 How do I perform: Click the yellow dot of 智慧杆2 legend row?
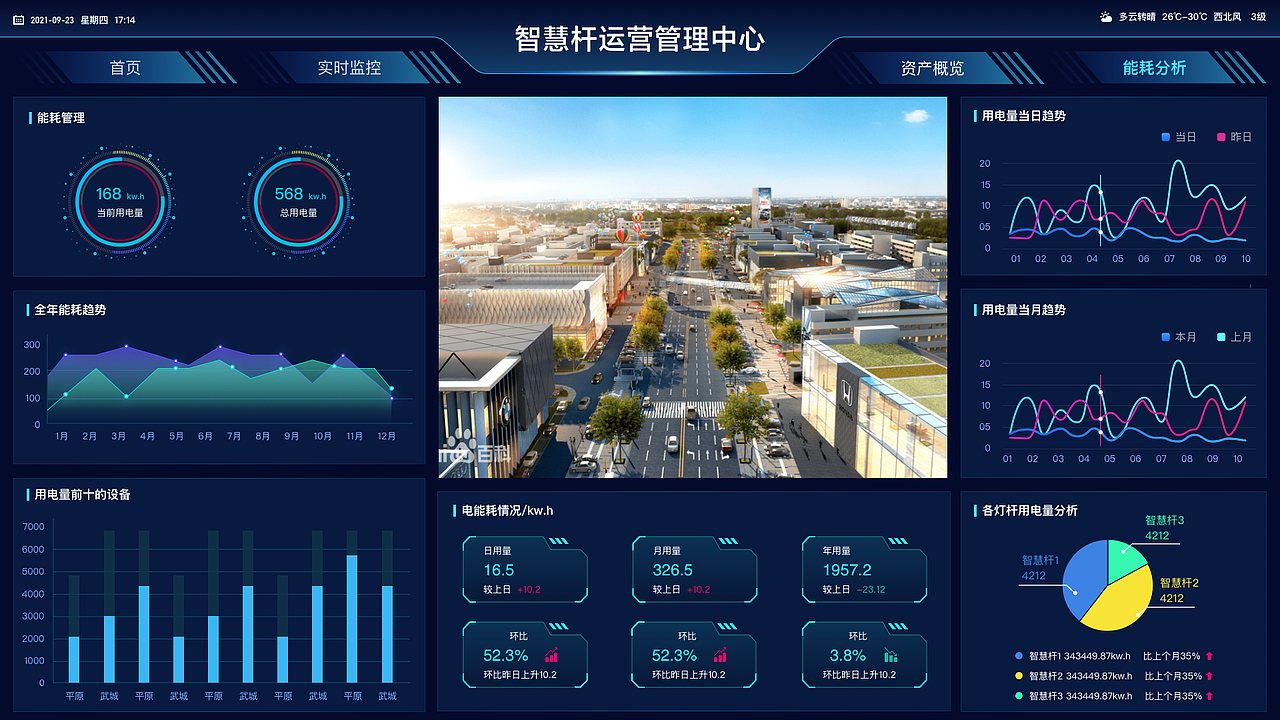(x=1019, y=676)
